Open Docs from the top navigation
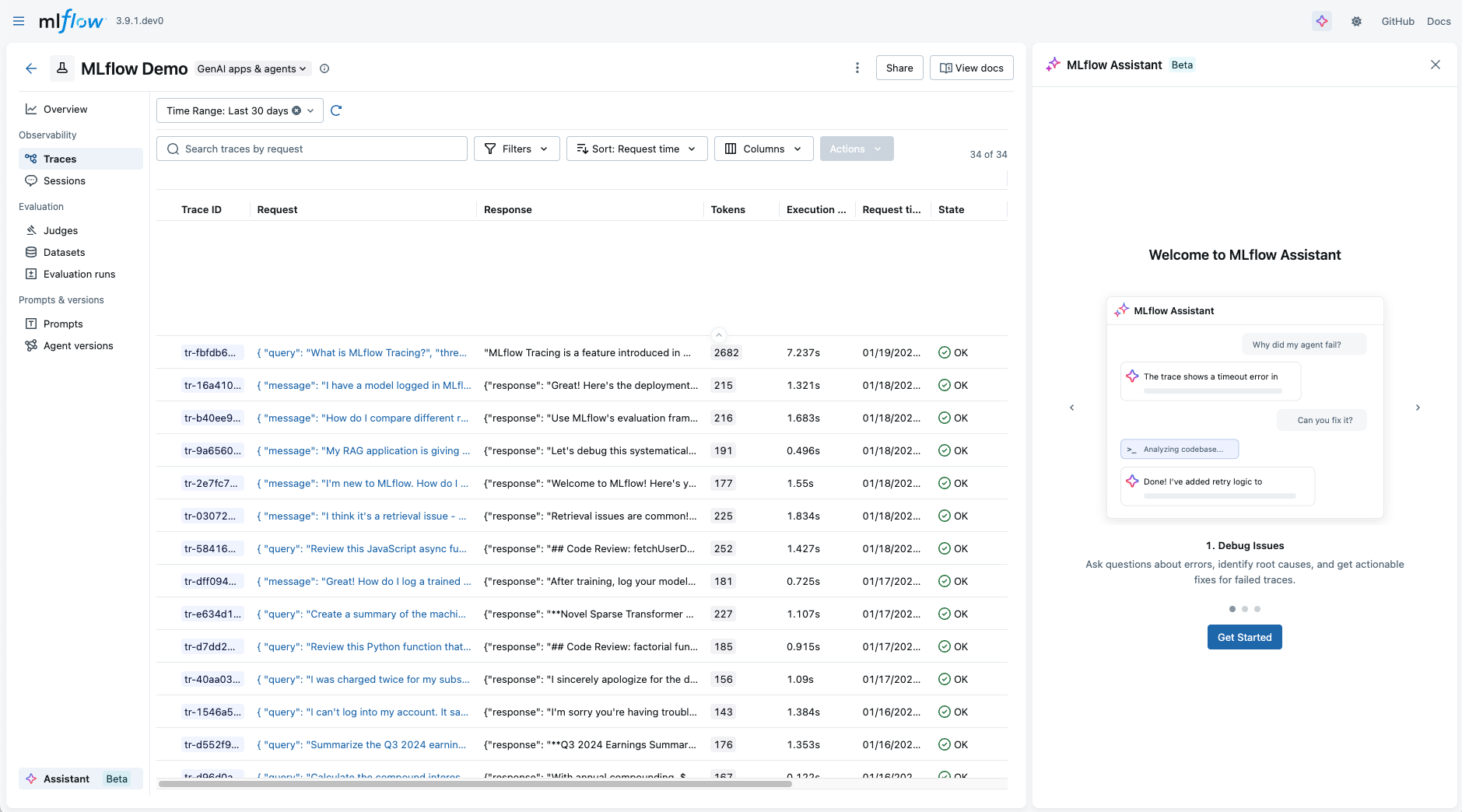 (x=1438, y=21)
